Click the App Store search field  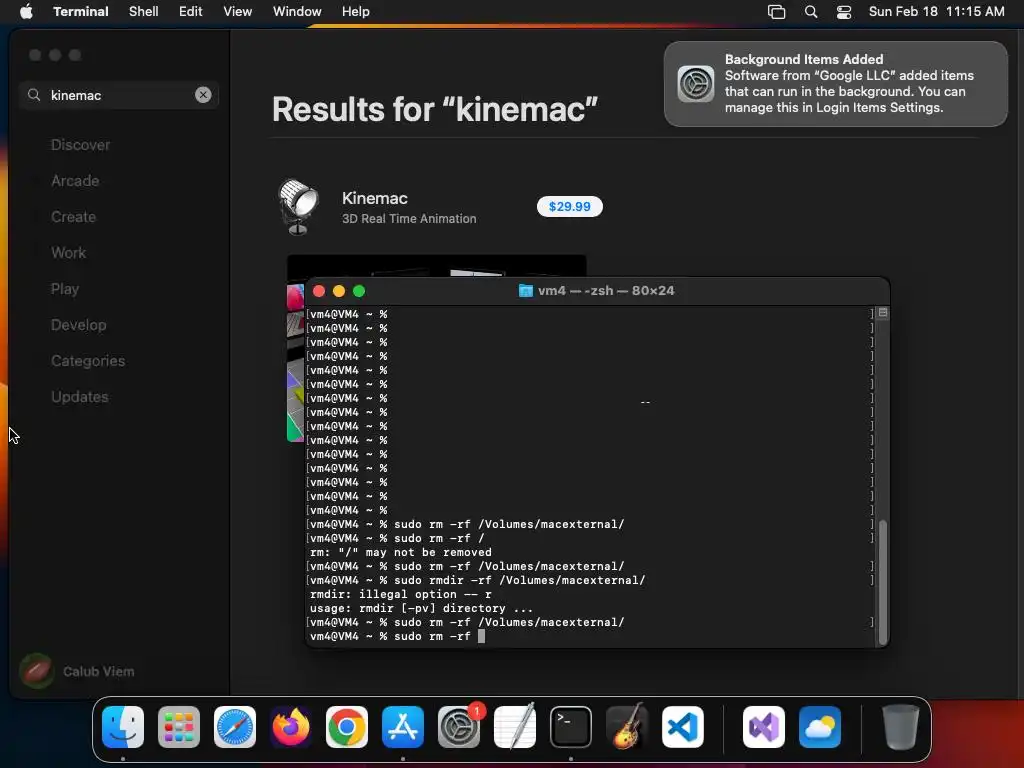(x=118, y=95)
